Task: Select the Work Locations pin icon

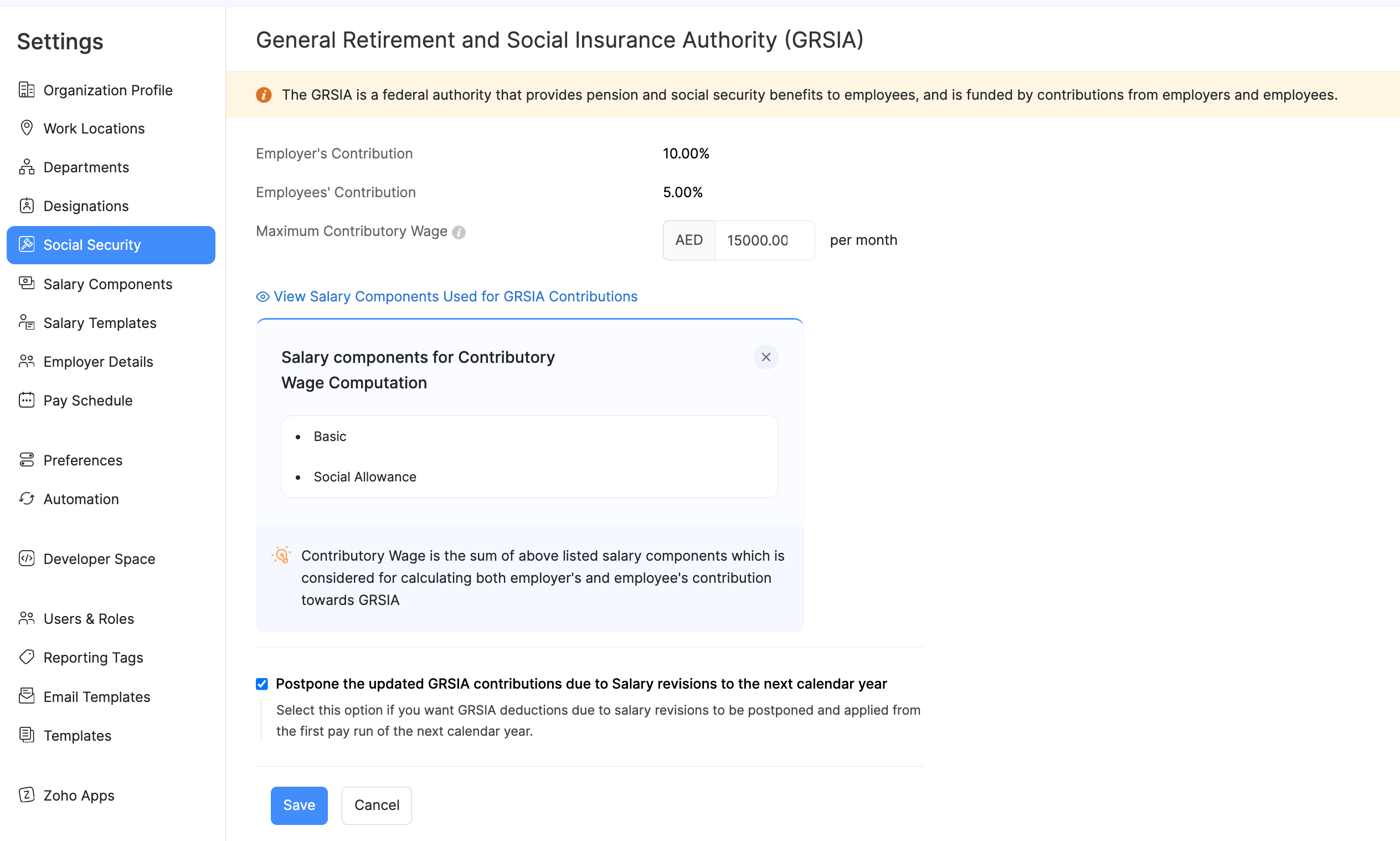Action: pos(27,128)
